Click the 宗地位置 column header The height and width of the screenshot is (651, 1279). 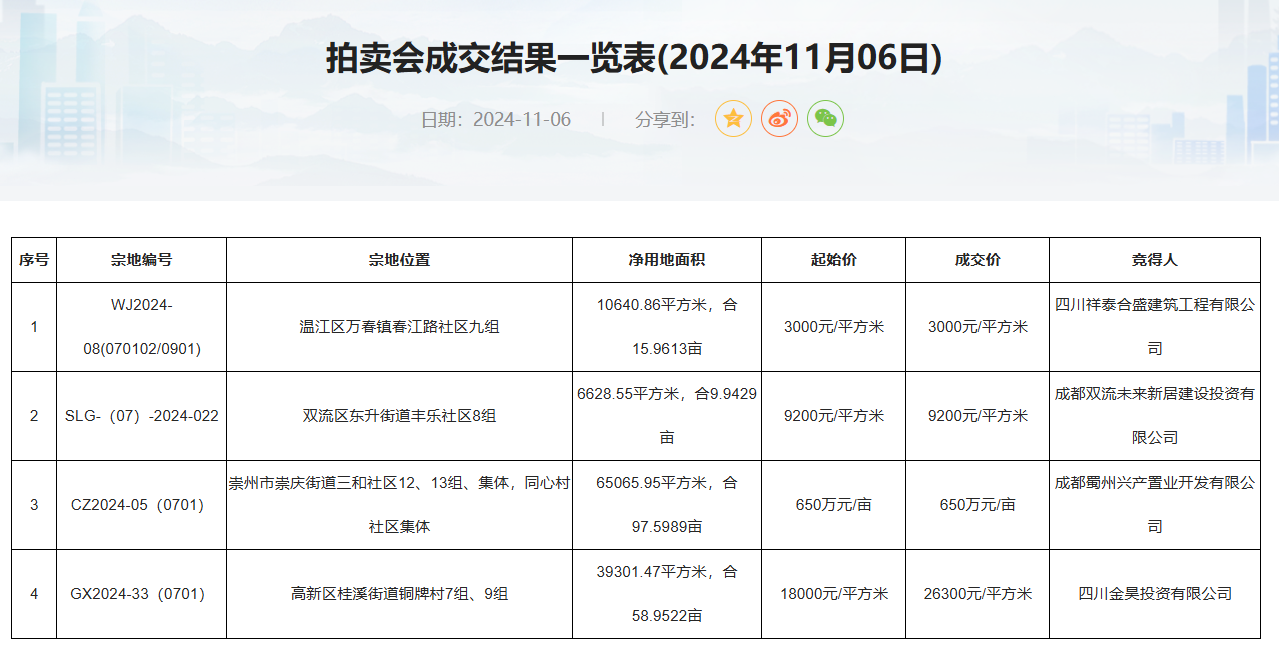pyautogui.click(x=399, y=260)
